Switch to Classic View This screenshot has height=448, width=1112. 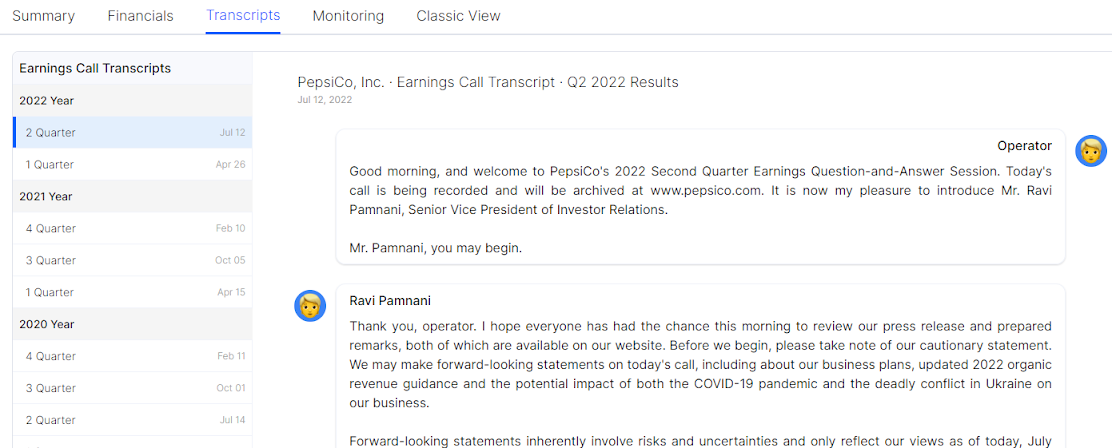coord(458,16)
